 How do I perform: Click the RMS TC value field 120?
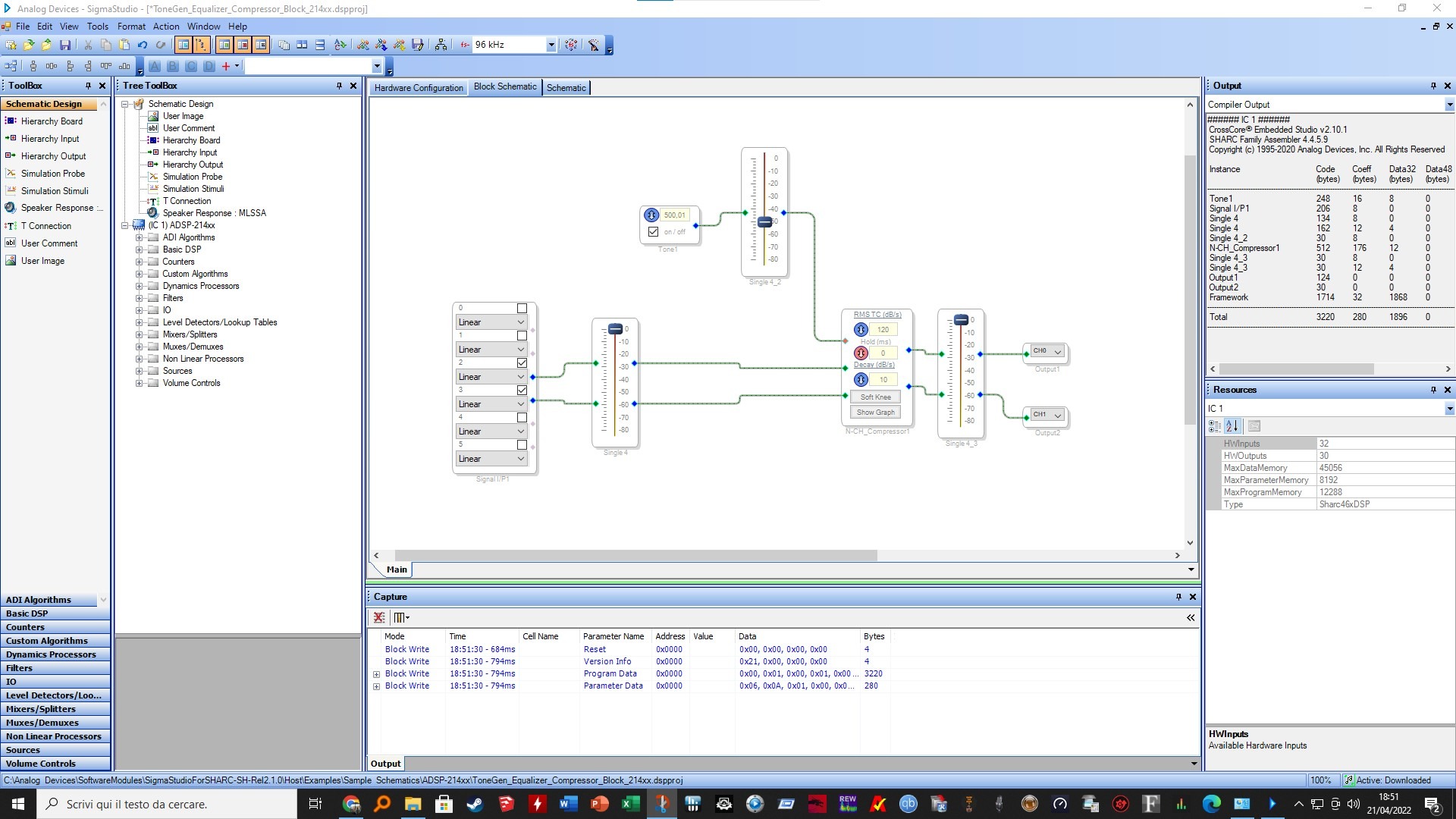tap(883, 330)
